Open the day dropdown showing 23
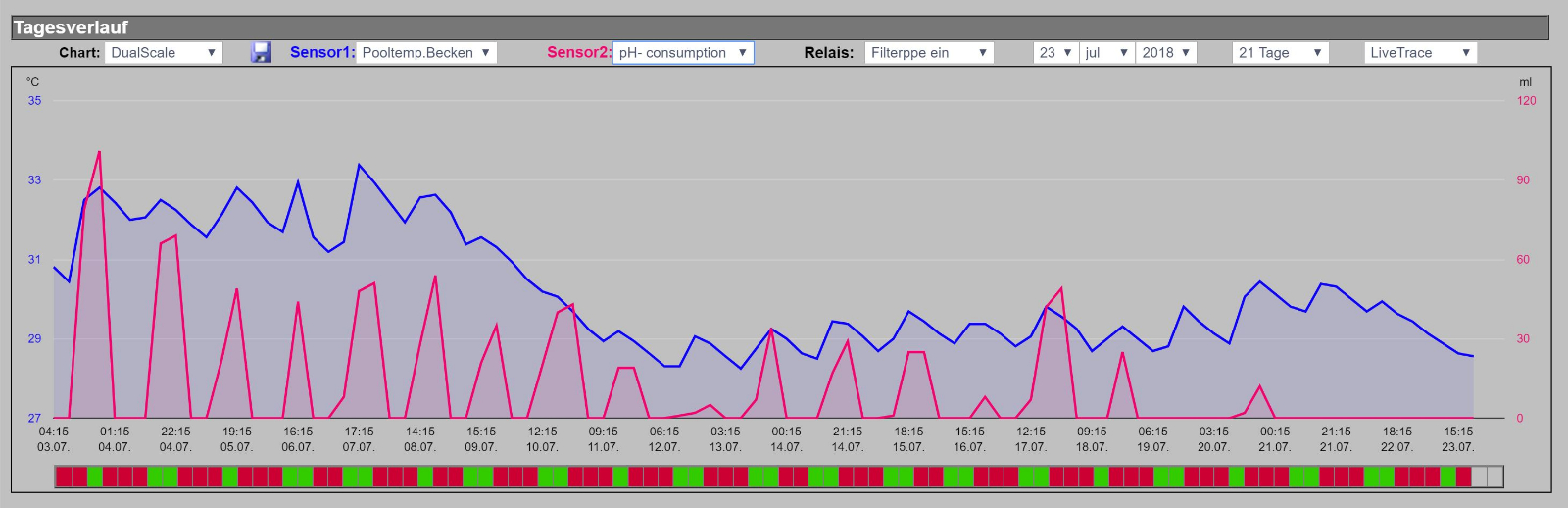Viewport: 1568px width, 508px height. 1055,52
